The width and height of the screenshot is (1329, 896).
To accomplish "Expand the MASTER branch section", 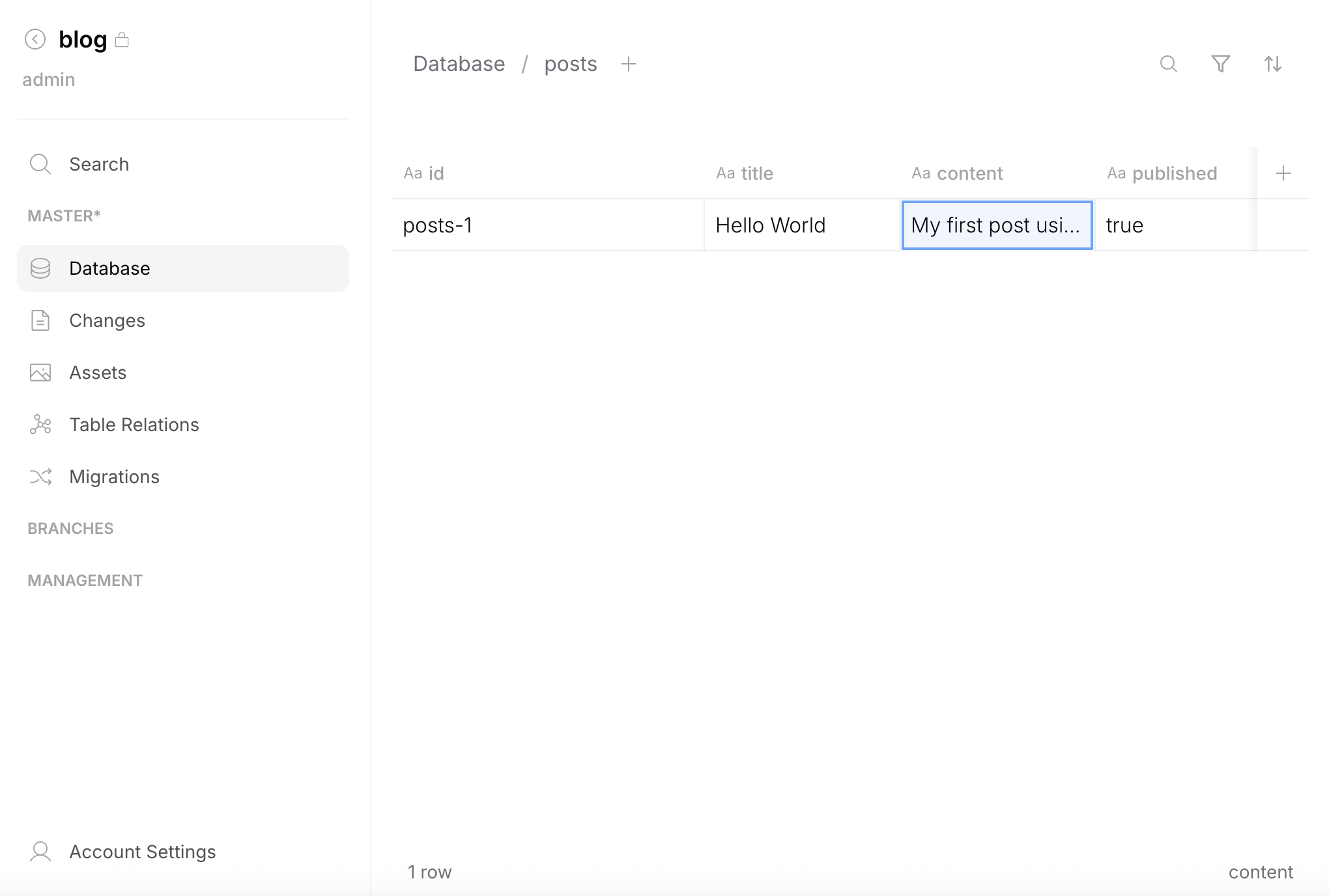I will 64,216.
